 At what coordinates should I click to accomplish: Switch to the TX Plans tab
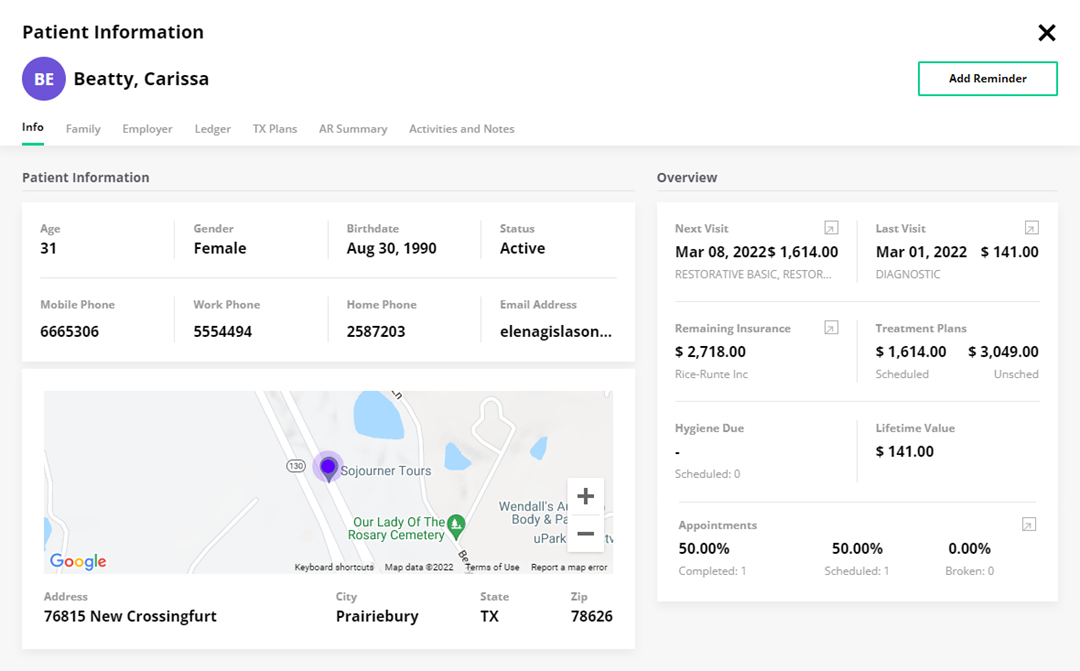pyautogui.click(x=275, y=128)
